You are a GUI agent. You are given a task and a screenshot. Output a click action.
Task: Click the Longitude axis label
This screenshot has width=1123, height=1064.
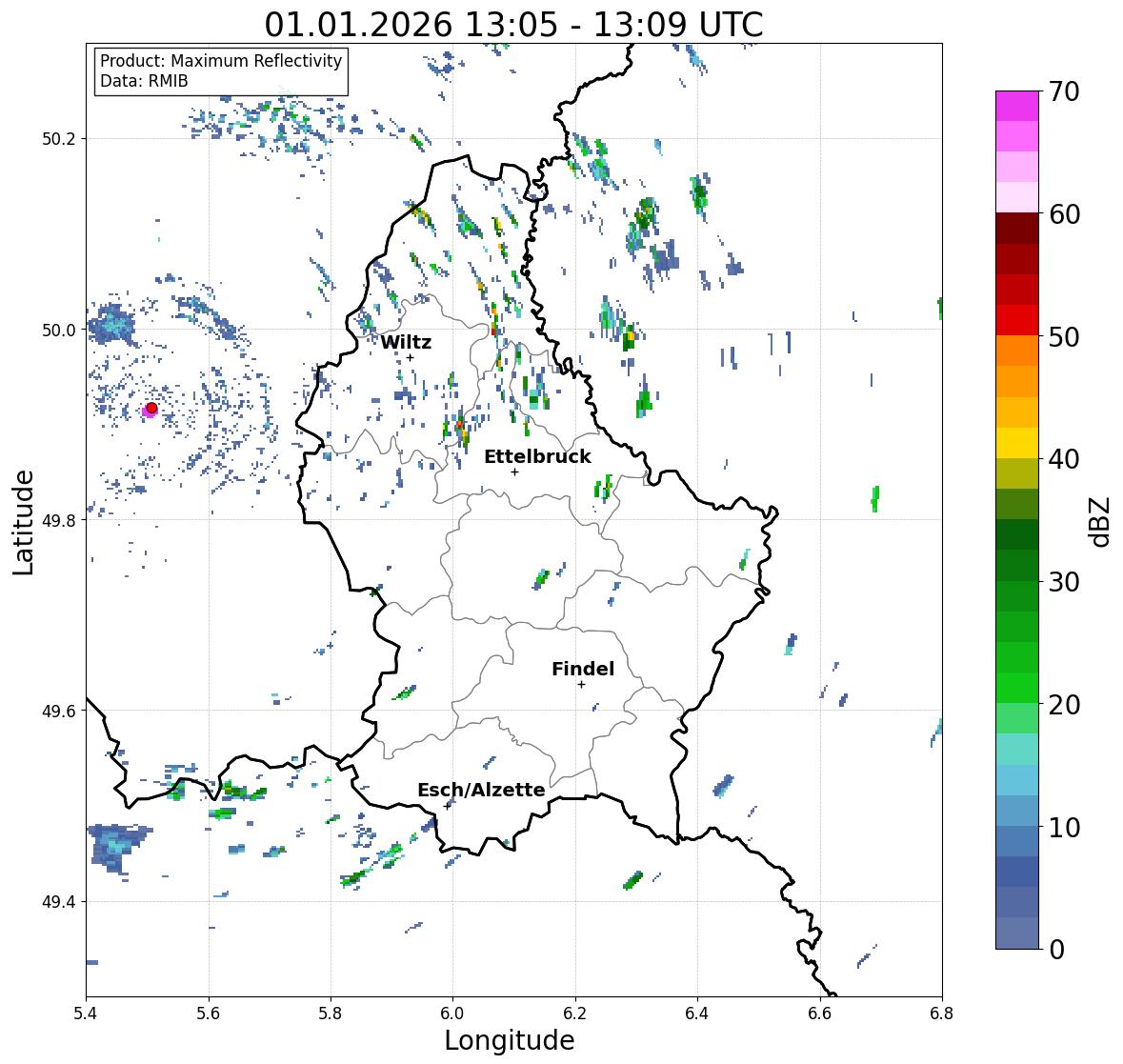510,1040
